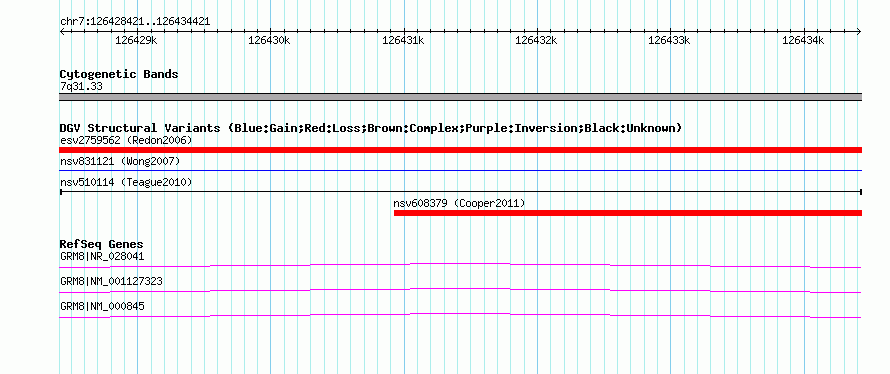This screenshot has width=890, height=374.
Task: Select the black nsv510114 variant line
Action: pos(460,192)
